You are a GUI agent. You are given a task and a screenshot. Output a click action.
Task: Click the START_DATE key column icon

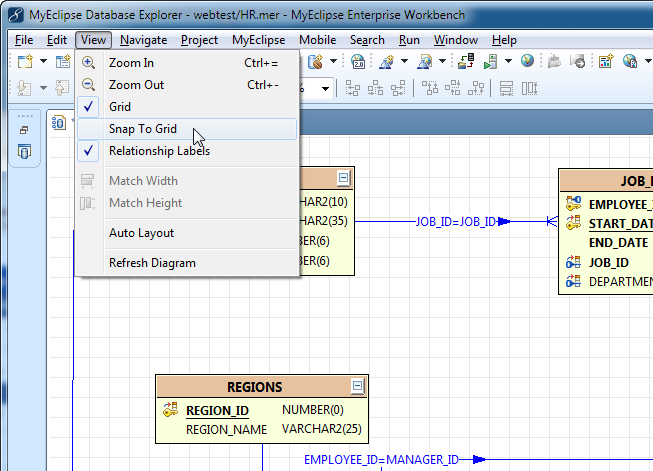point(573,223)
